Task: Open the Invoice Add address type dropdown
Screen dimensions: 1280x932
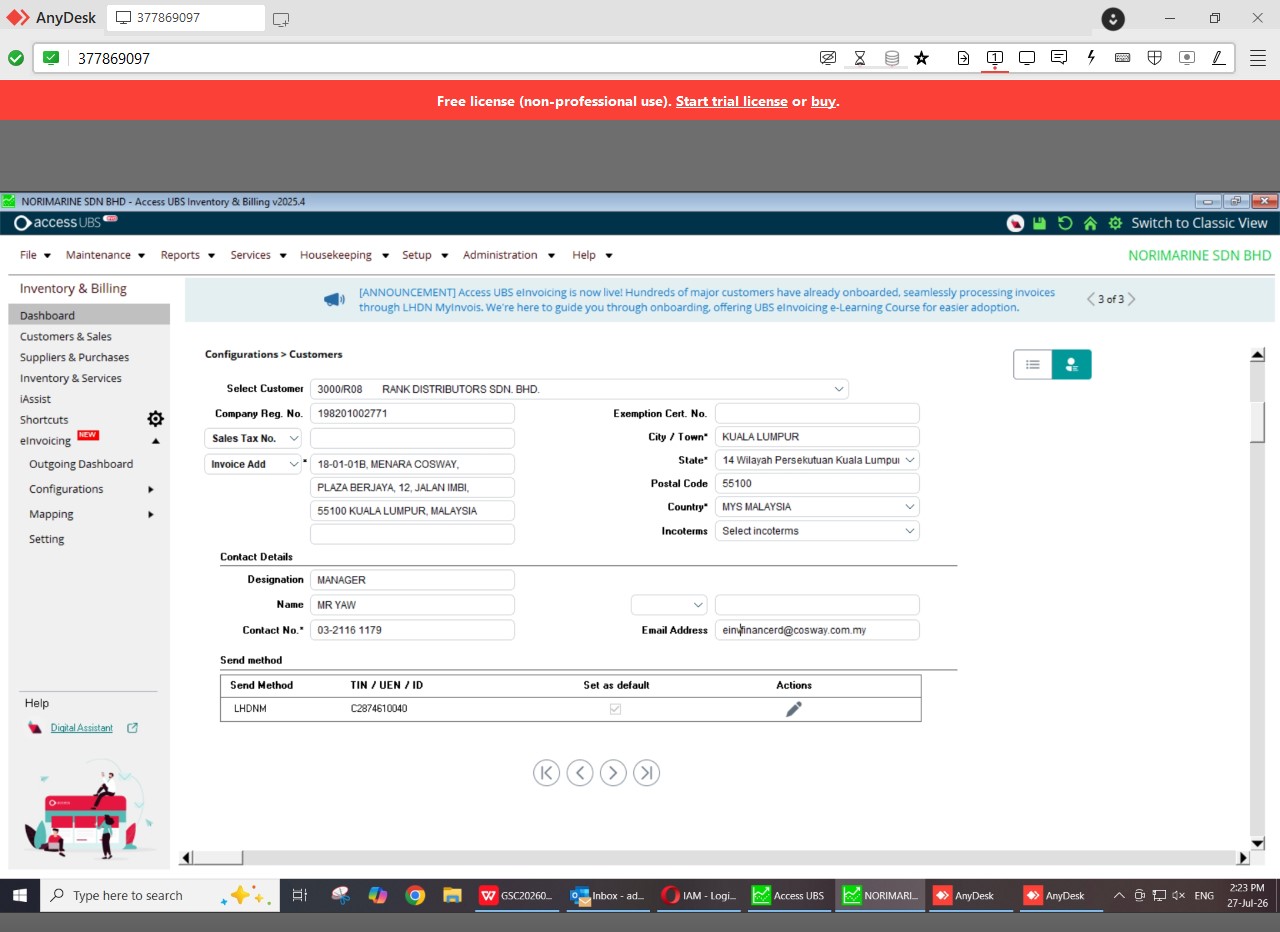Action: click(x=253, y=464)
